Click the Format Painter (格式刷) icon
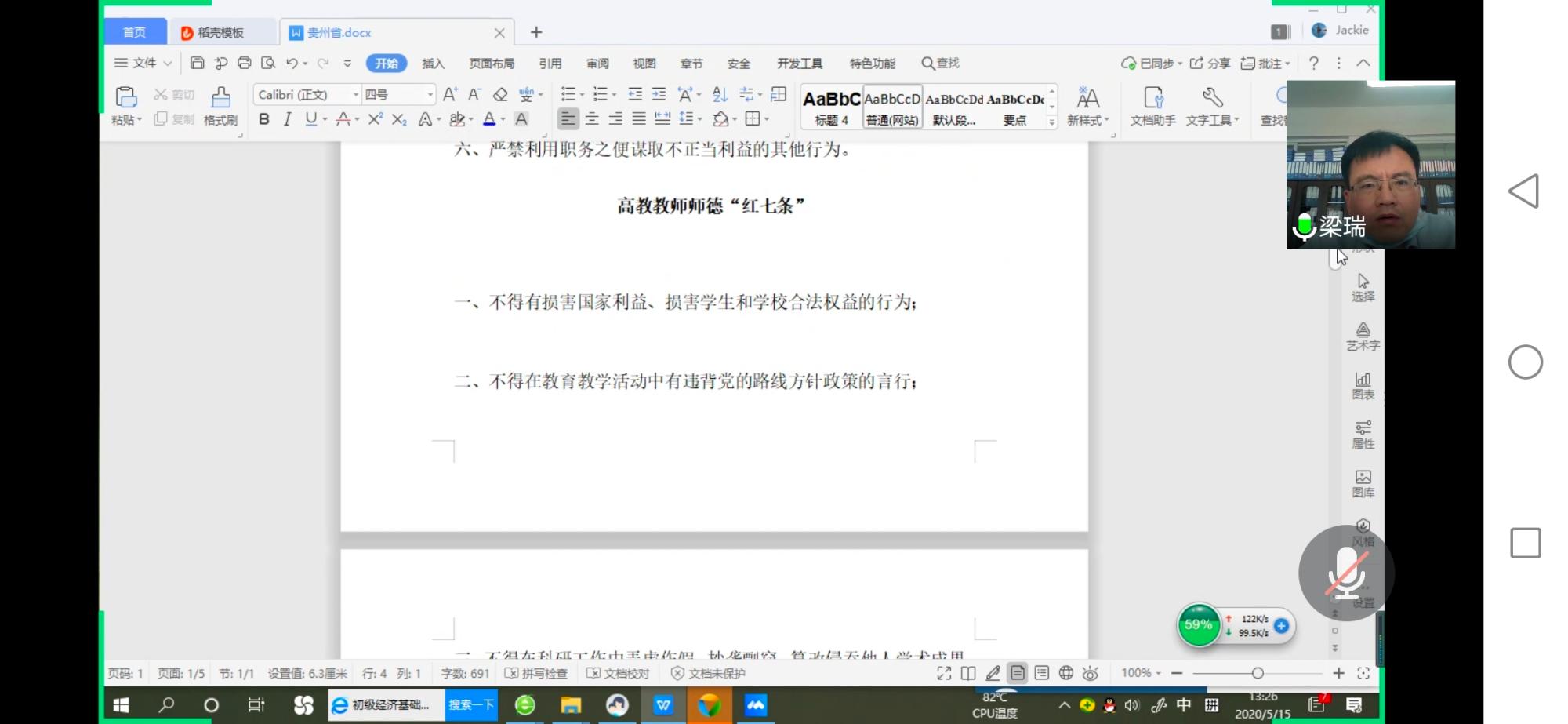The image size is (1568, 724). click(220, 105)
